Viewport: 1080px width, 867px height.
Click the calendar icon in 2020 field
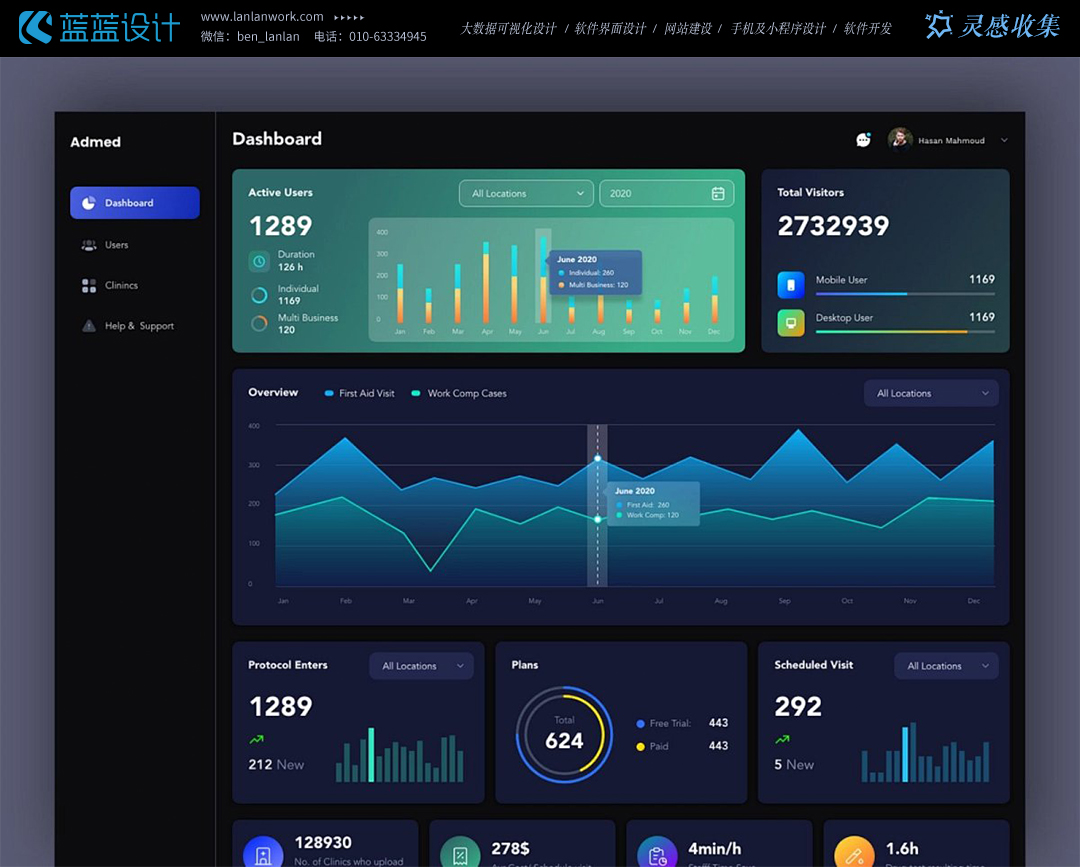(718, 194)
